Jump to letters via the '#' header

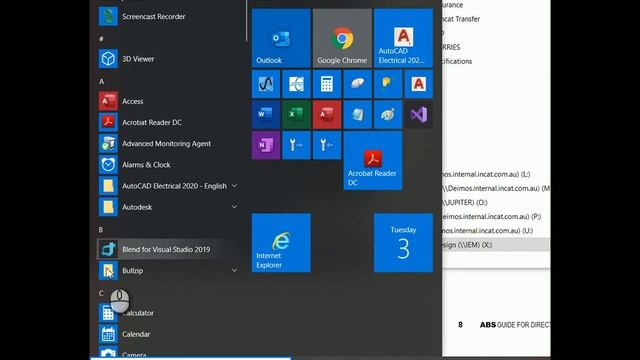coord(101,39)
